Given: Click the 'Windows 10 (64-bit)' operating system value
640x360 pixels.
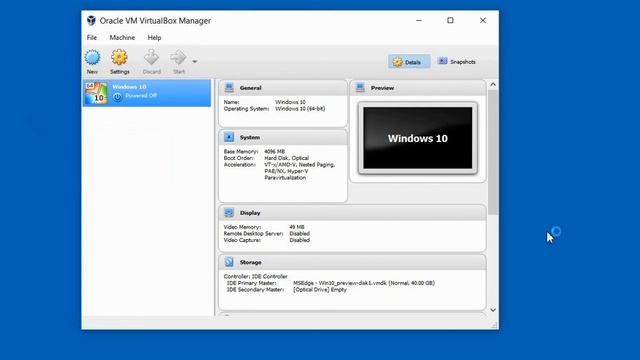Looking at the screenshot, I should click(x=300, y=109).
